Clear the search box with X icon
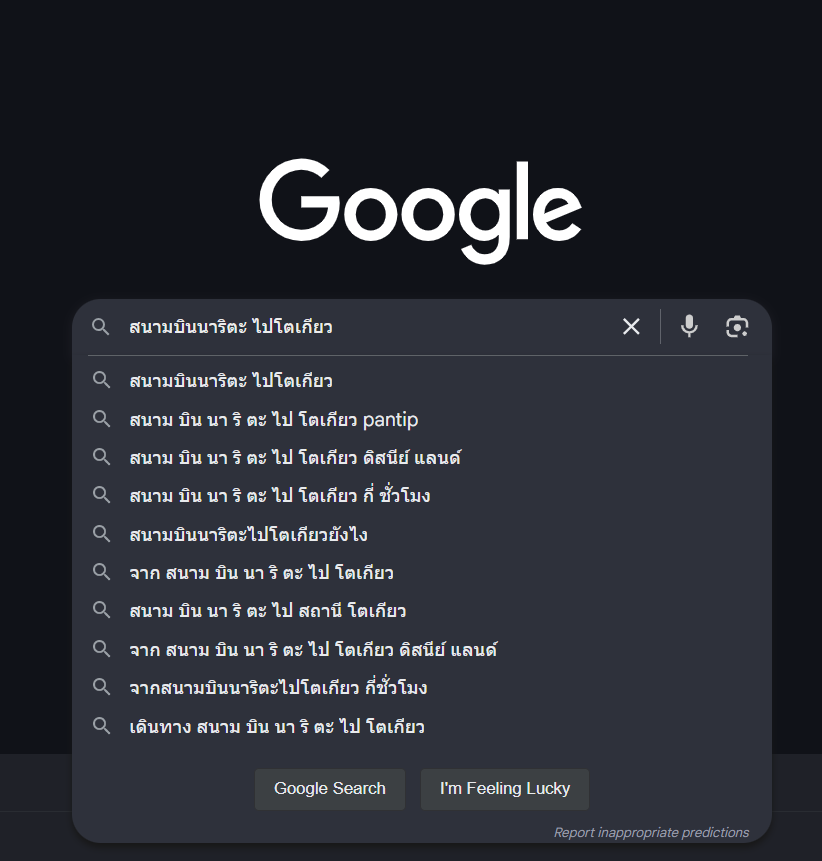This screenshot has height=861, width=822. 631,326
